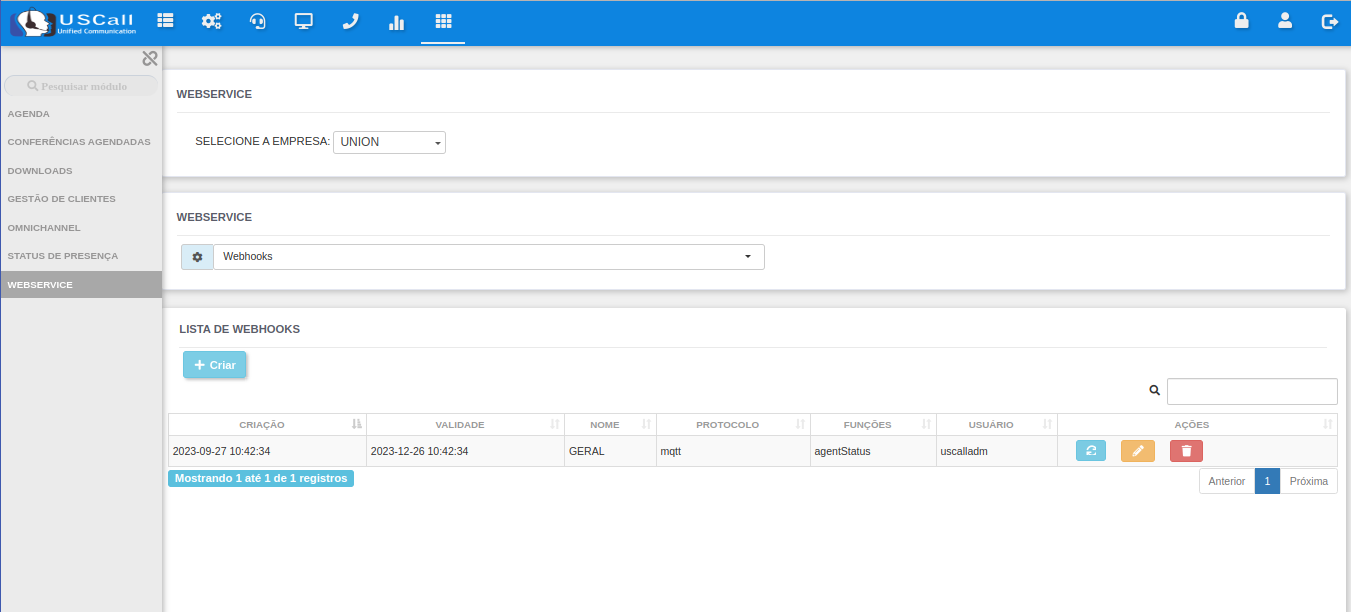Click the Próxima pagination button
Viewport: 1351px width, 612px height.
click(x=1309, y=481)
